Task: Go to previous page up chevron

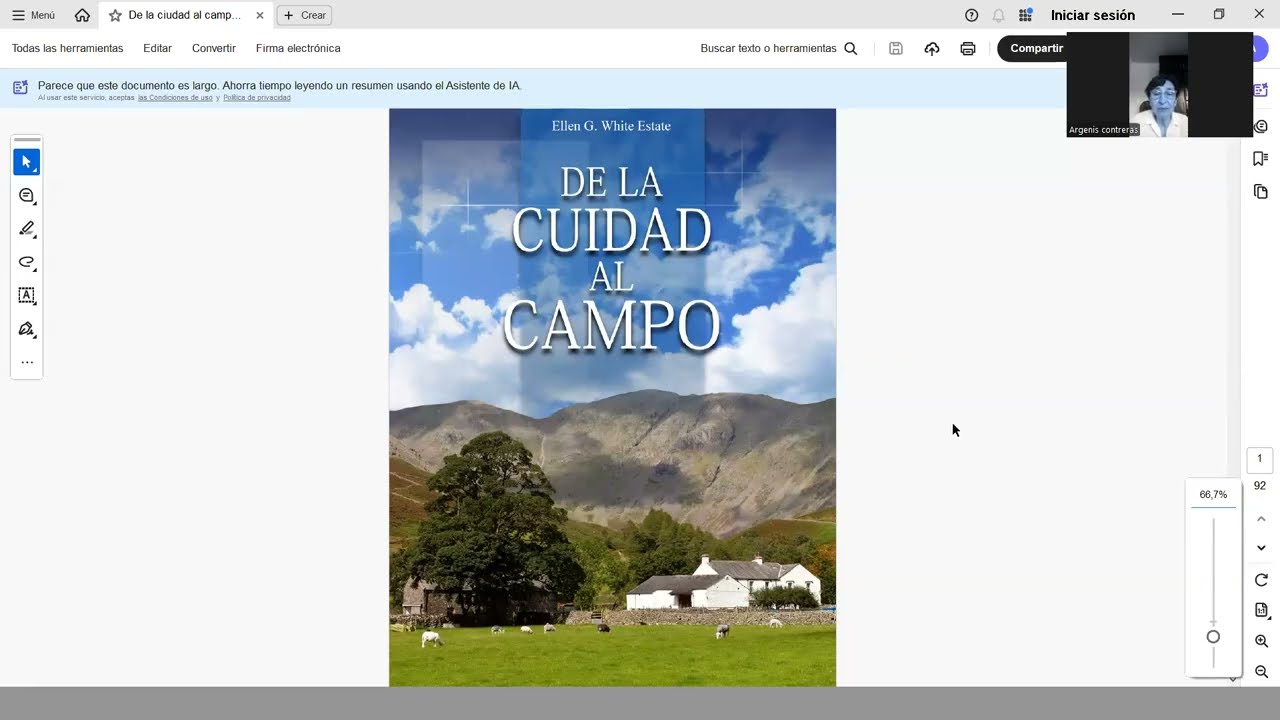Action: click(x=1261, y=519)
